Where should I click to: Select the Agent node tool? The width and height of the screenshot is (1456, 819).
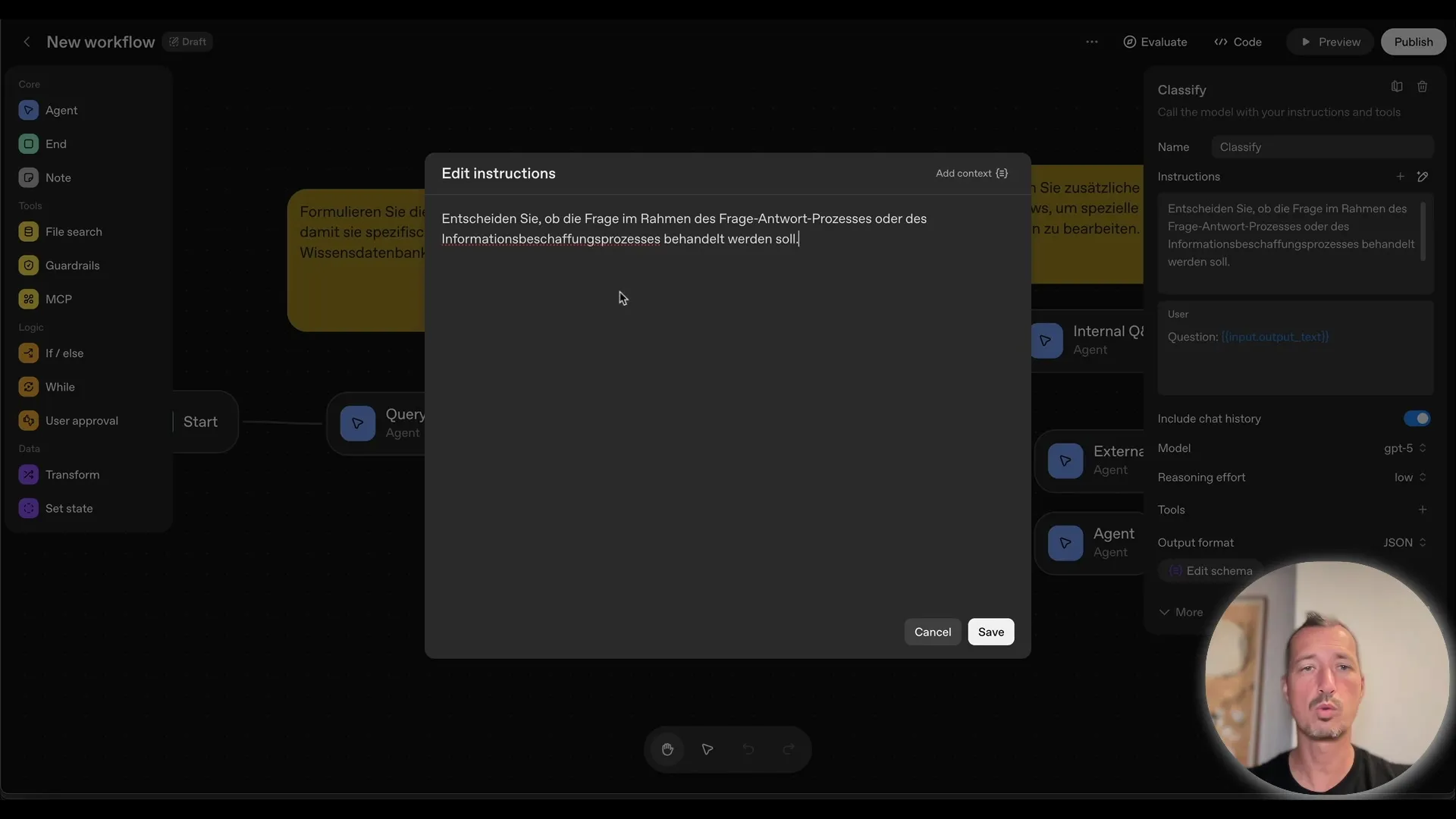coord(63,110)
